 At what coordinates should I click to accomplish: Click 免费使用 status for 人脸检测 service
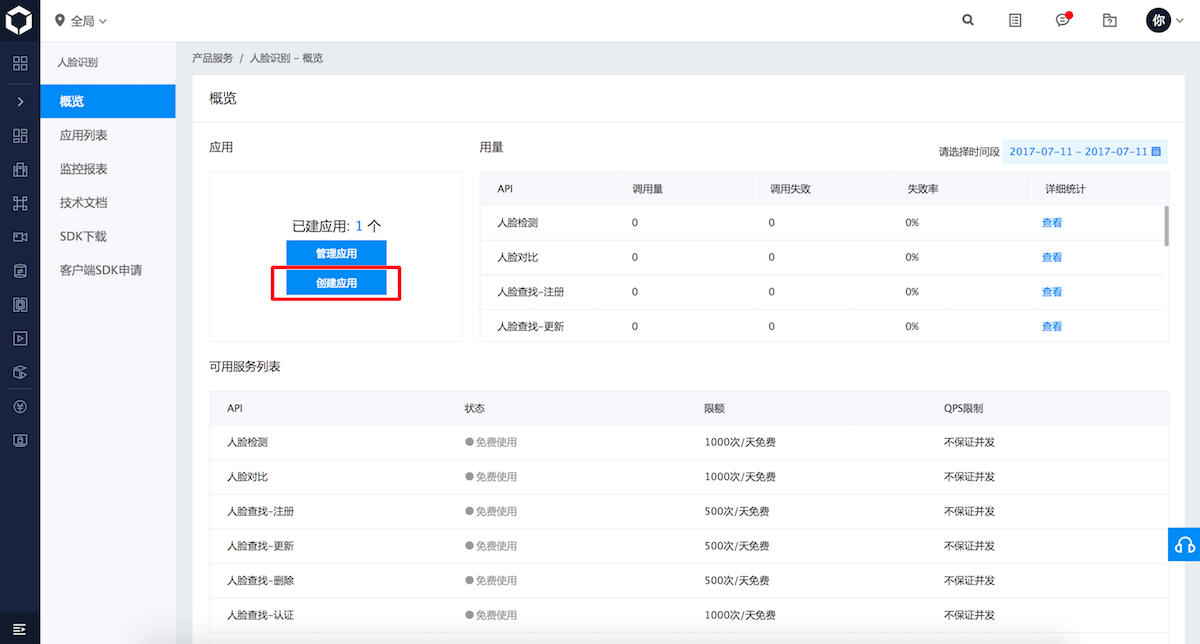tap(491, 442)
